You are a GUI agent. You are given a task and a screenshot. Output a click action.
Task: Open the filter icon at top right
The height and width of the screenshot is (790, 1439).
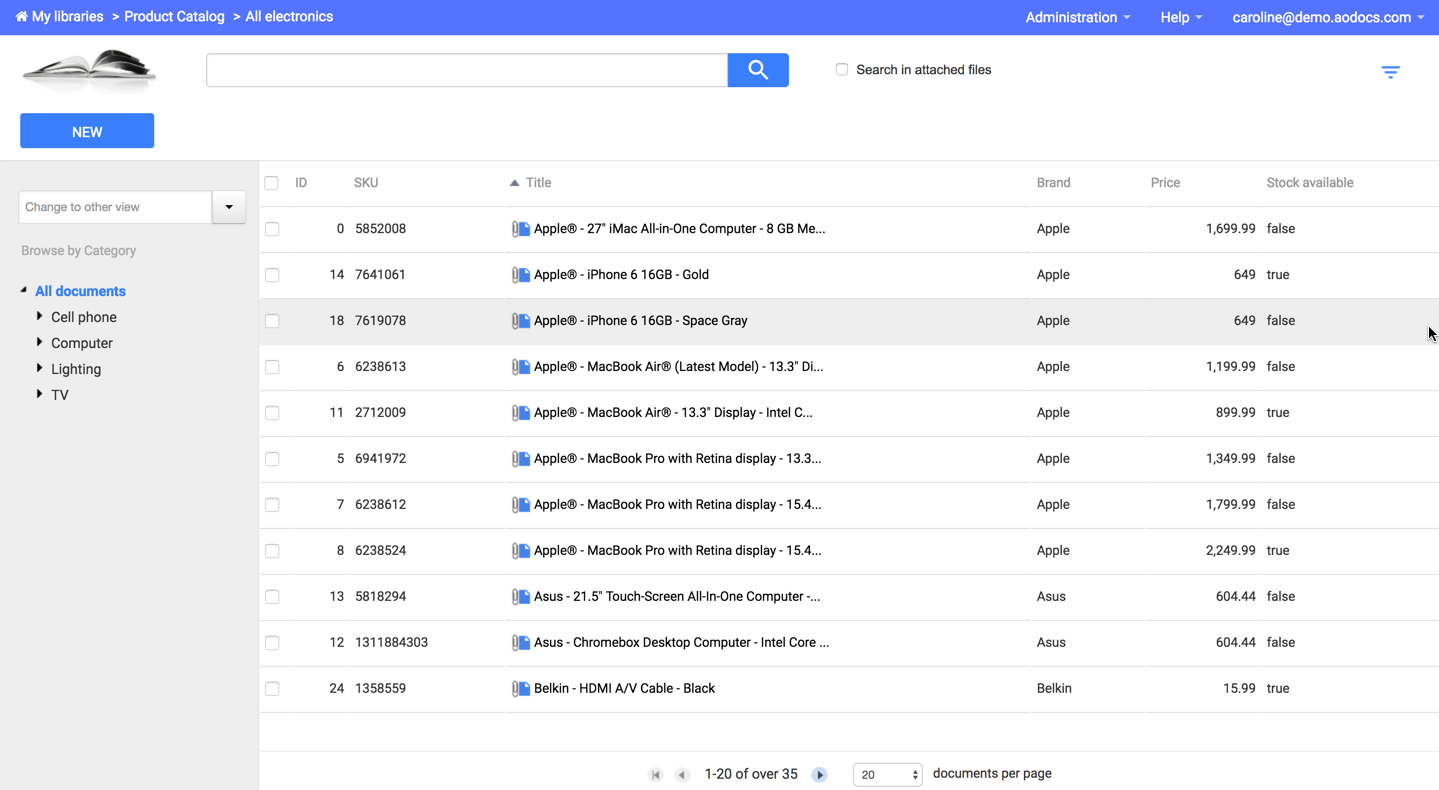click(1390, 72)
